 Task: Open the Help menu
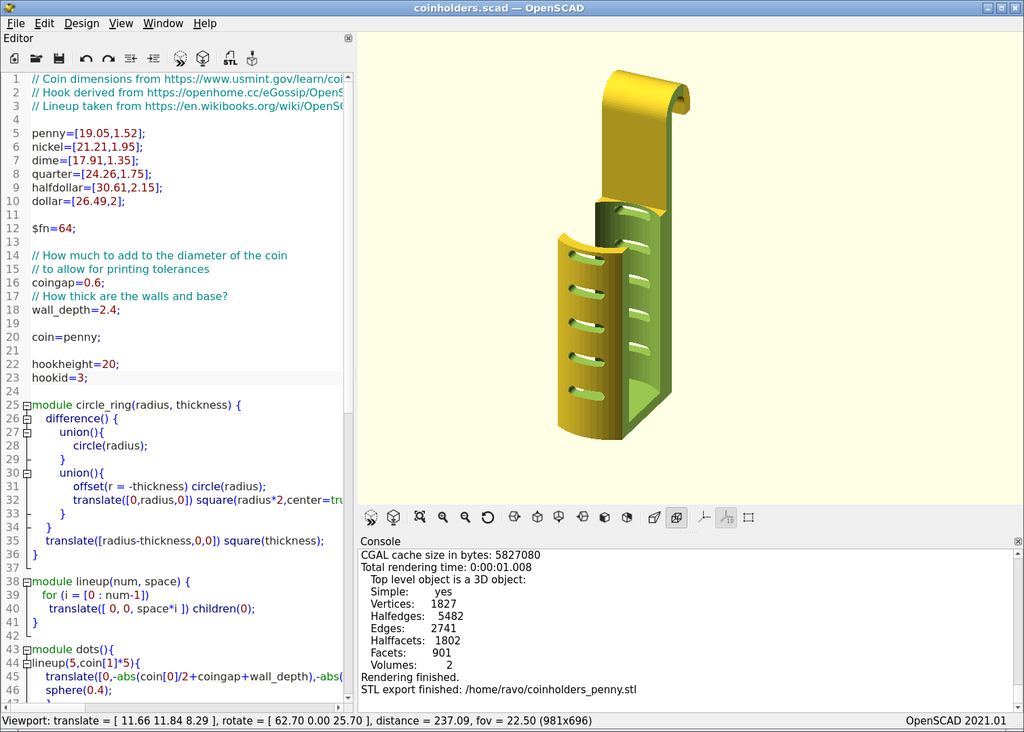point(204,24)
